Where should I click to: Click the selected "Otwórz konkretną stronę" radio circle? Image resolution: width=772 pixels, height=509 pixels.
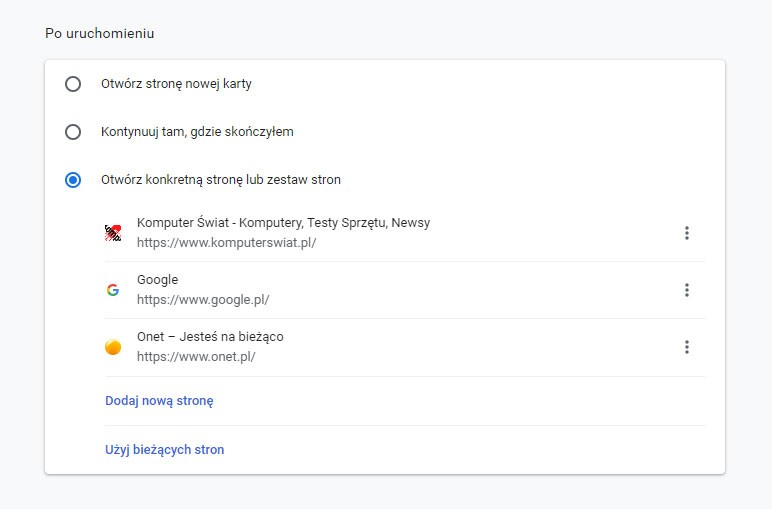pyautogui.click(x=73, y=180)
